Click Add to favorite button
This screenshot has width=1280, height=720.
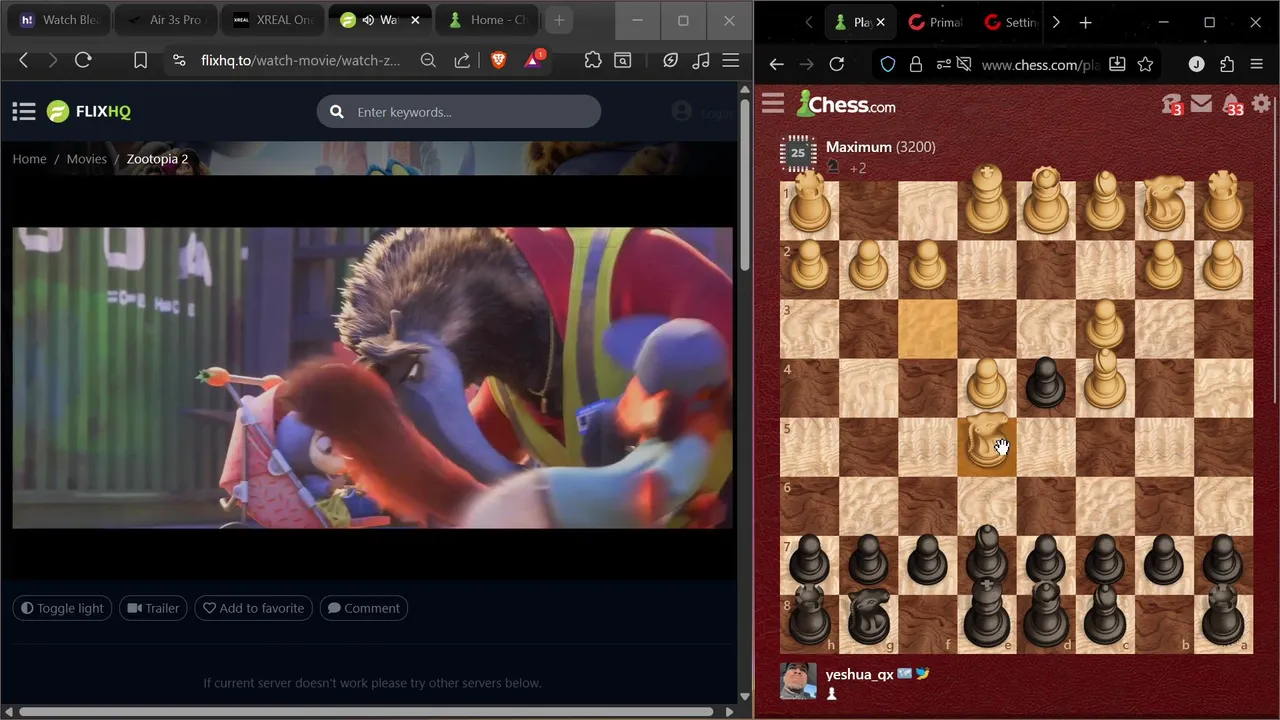(254, 608)
